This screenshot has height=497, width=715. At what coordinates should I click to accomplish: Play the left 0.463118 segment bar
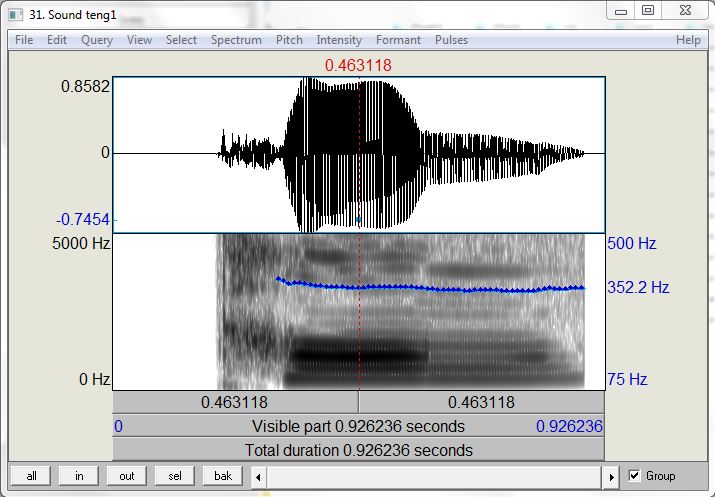coord(235,402)
